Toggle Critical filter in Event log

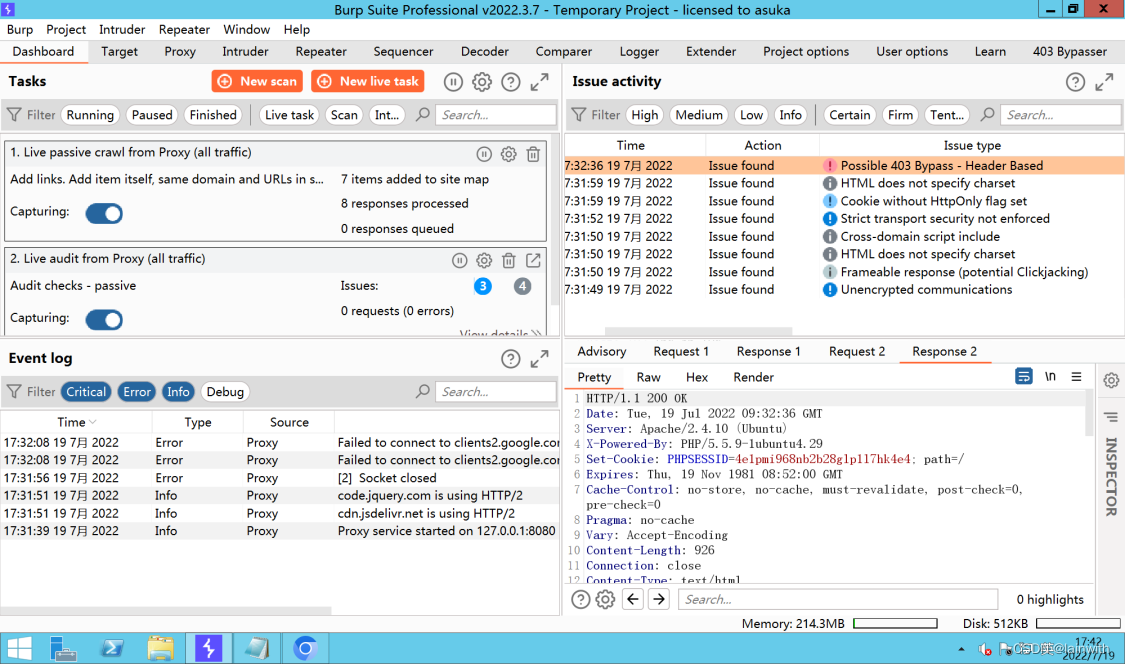click(x=86, y=392)
